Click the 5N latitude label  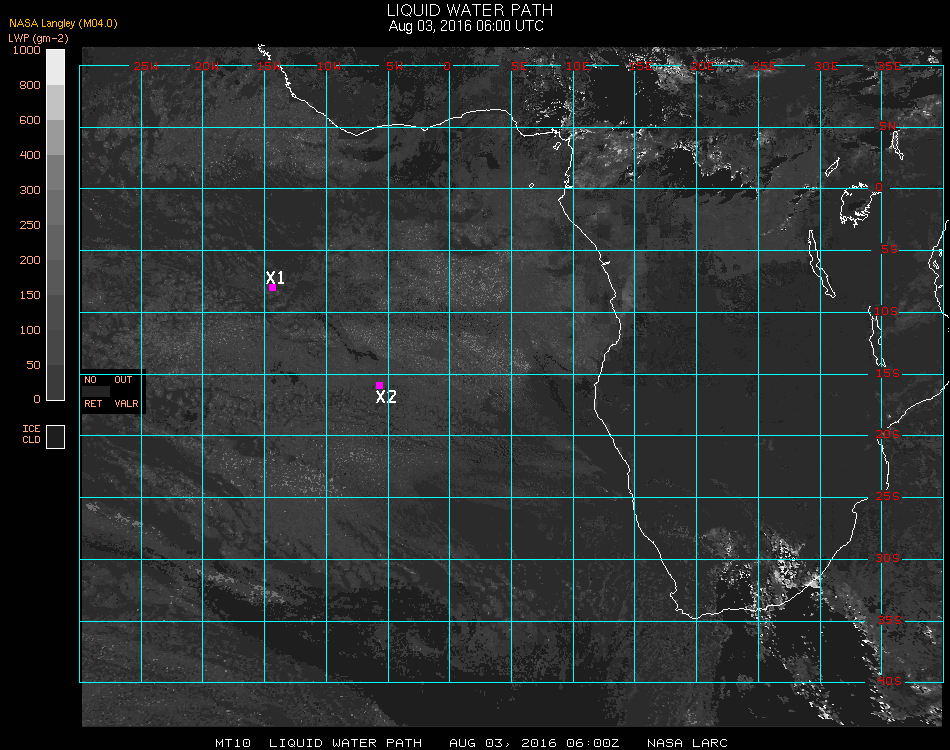pyautogui.click(x=885, y=127)
